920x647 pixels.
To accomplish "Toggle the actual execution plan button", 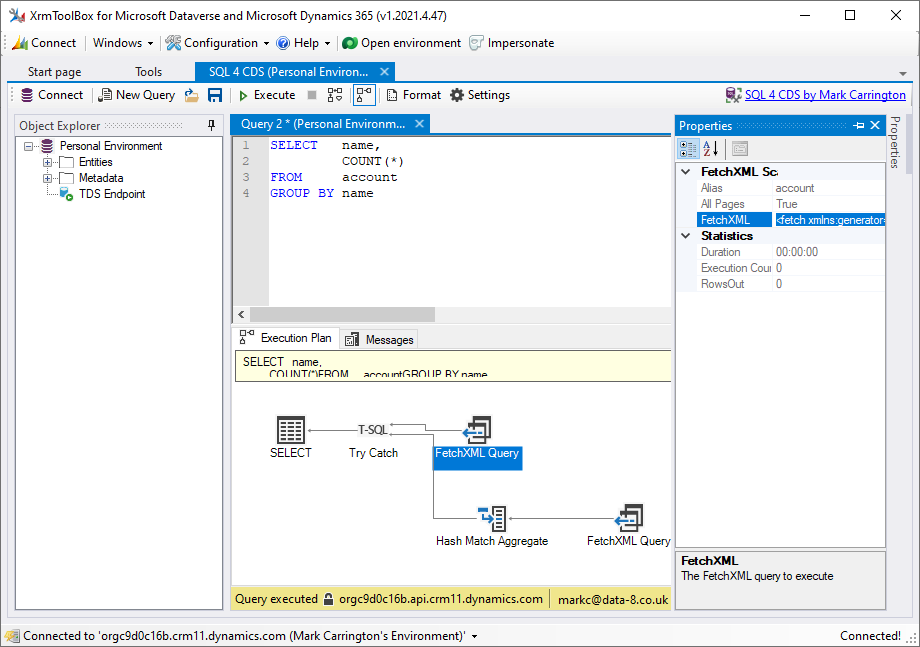I will click(x=364, y=95).
